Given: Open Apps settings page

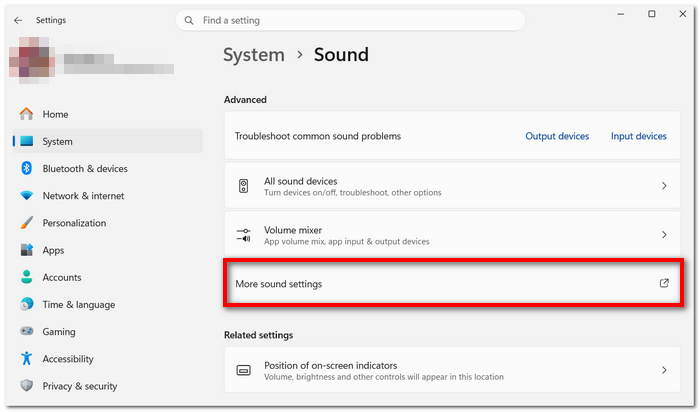Looking at the screenshot, I should [x=108, y=250].
